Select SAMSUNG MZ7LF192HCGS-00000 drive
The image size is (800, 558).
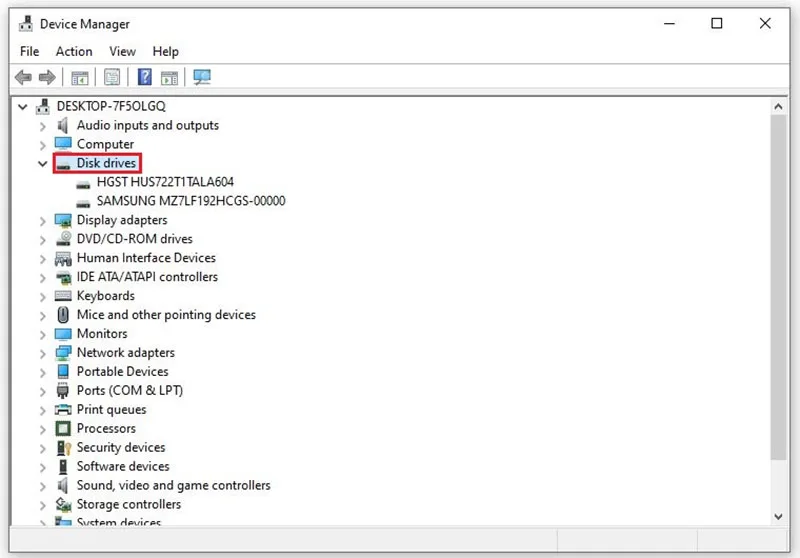point(191,201)
